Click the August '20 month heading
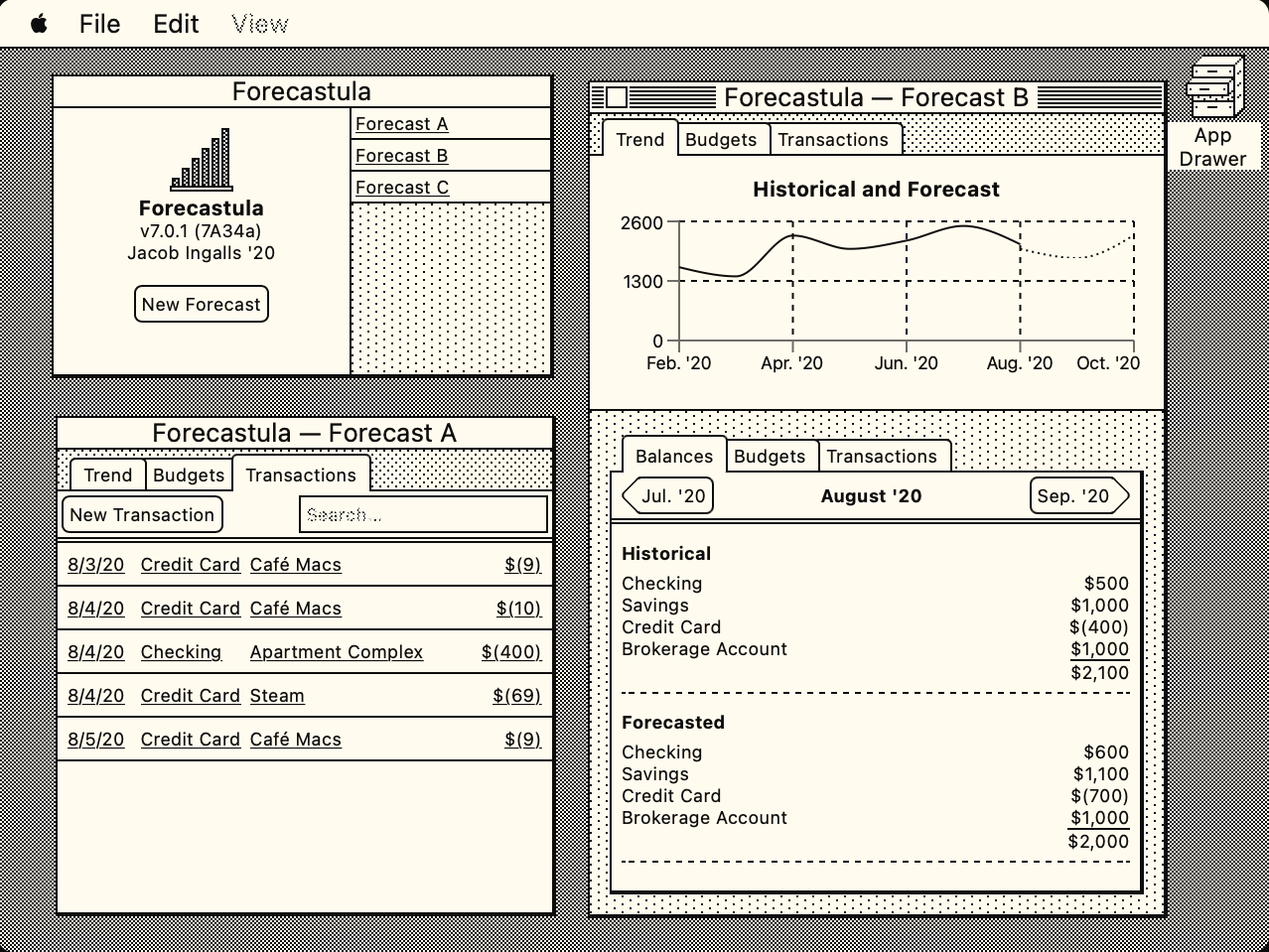 pyautogui.click(x=871, y=496)
